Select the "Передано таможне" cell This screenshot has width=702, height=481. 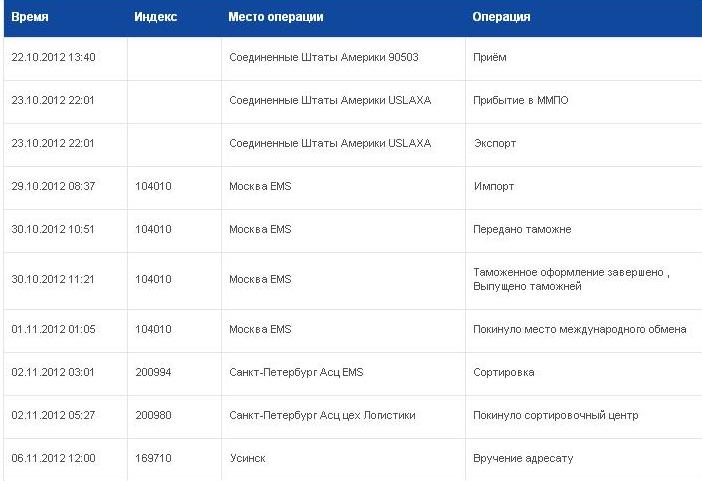(x=522, y=229)
